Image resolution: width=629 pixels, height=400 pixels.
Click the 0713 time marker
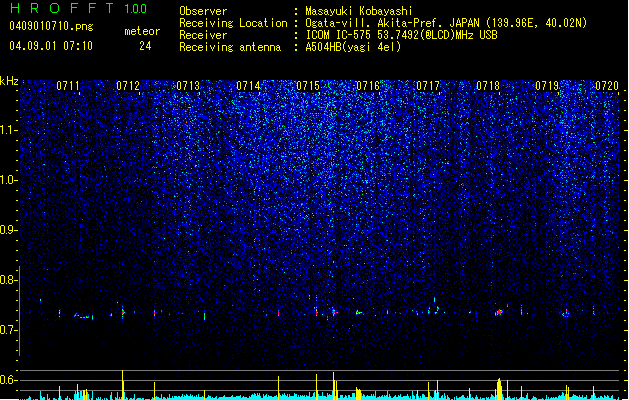coord(188,86)
